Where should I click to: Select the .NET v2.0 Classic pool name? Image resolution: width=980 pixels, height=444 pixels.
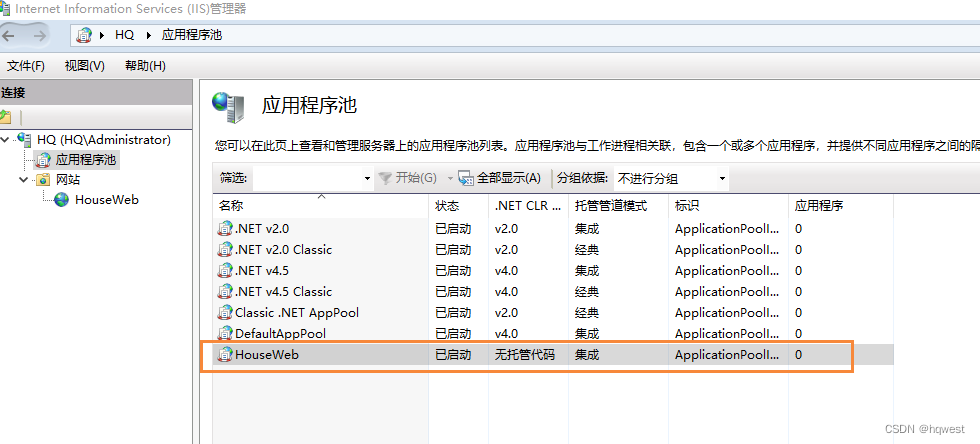pos(283,250)
